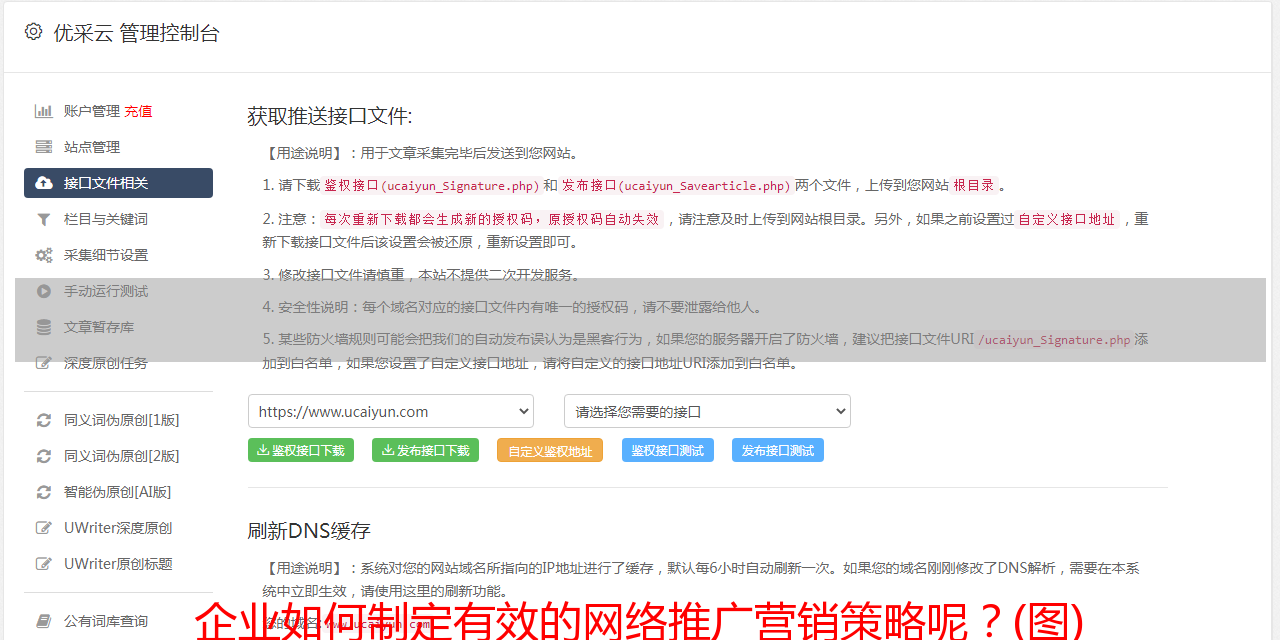Open UWriter原创标题 menu item
Screen dimensions: 1280x640
(118, 564)
